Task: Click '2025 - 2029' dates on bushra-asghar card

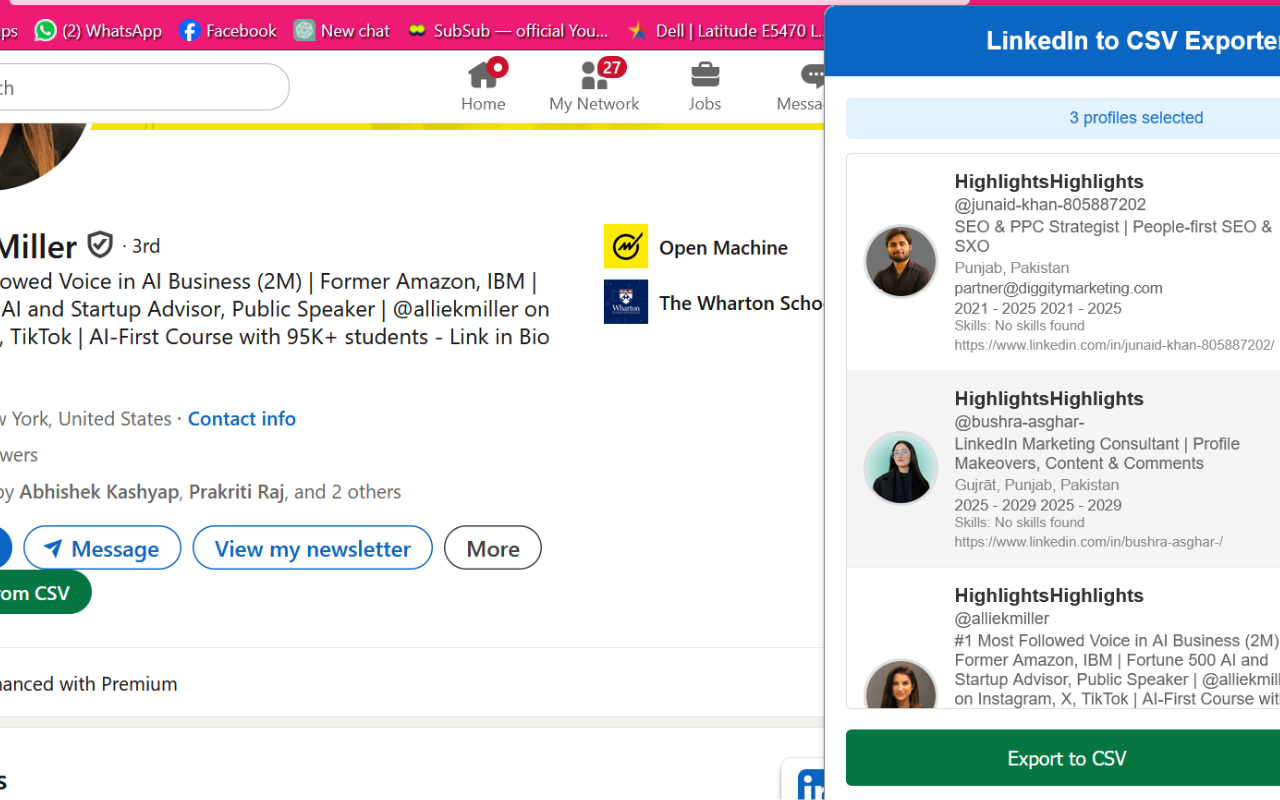Action: tap(1038, 505)
